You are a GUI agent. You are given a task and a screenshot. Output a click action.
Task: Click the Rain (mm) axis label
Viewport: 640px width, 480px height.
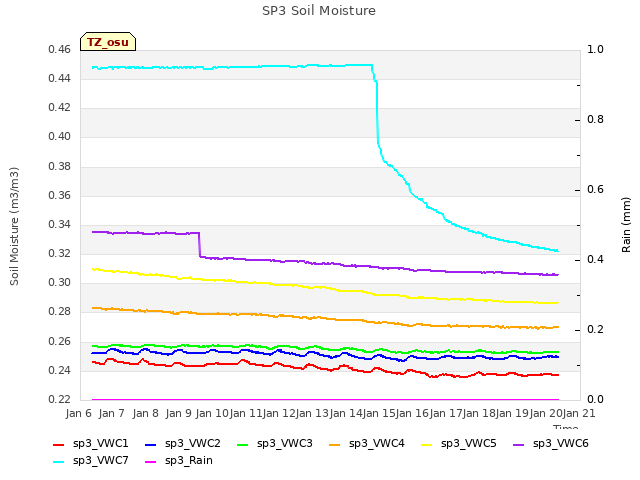click(626, 225)
